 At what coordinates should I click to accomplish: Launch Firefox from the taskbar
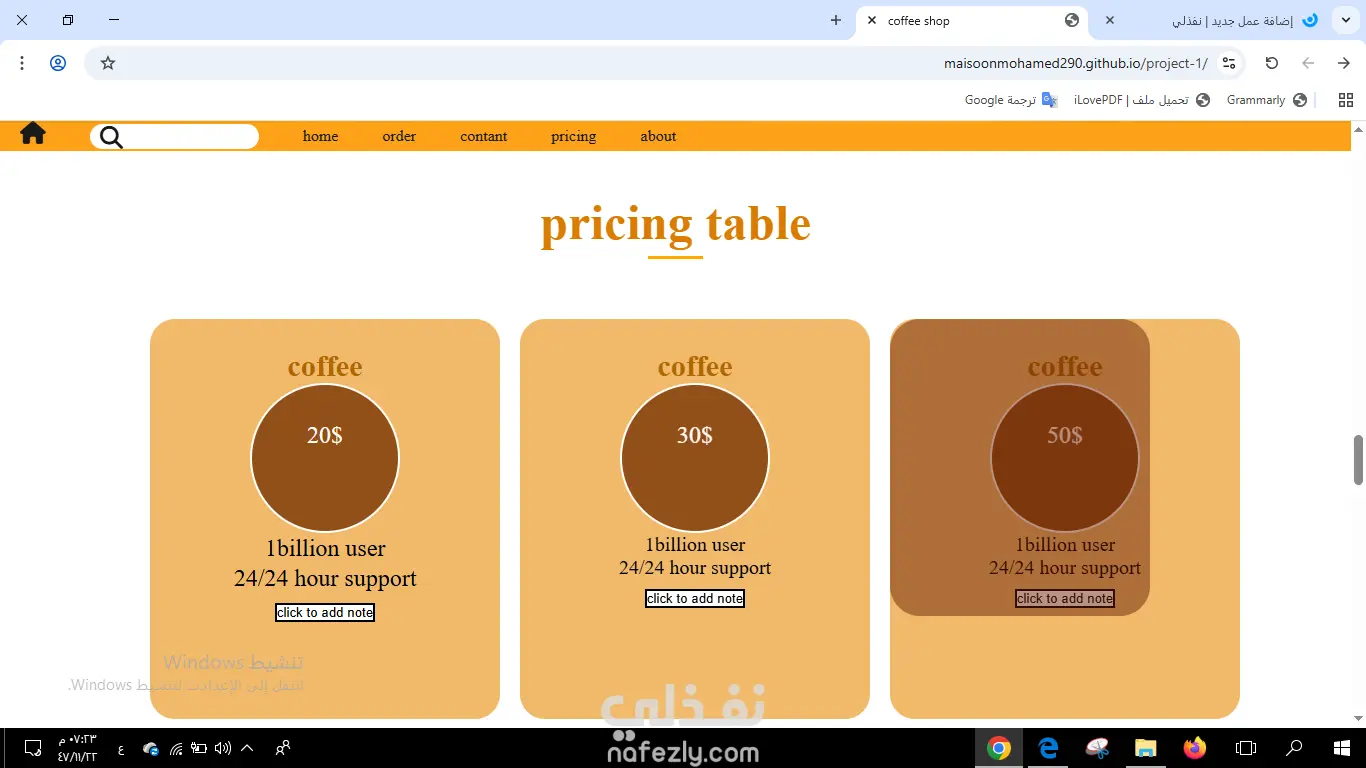[x=1195, y=748]
